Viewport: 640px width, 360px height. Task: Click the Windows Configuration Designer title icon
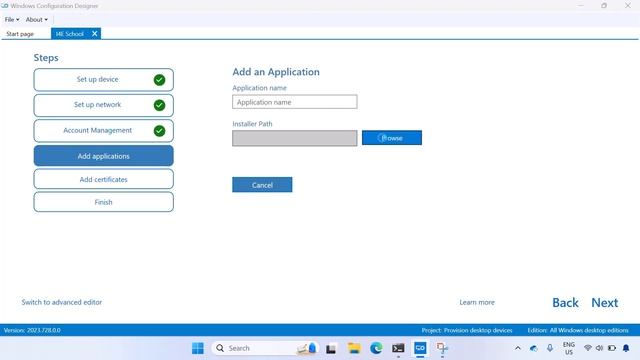click(x=4, y=6)
